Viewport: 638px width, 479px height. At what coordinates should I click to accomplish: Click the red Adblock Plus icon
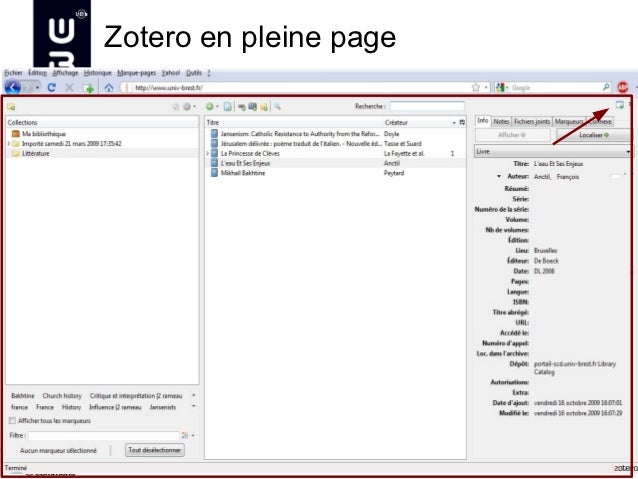coord(623,87)
